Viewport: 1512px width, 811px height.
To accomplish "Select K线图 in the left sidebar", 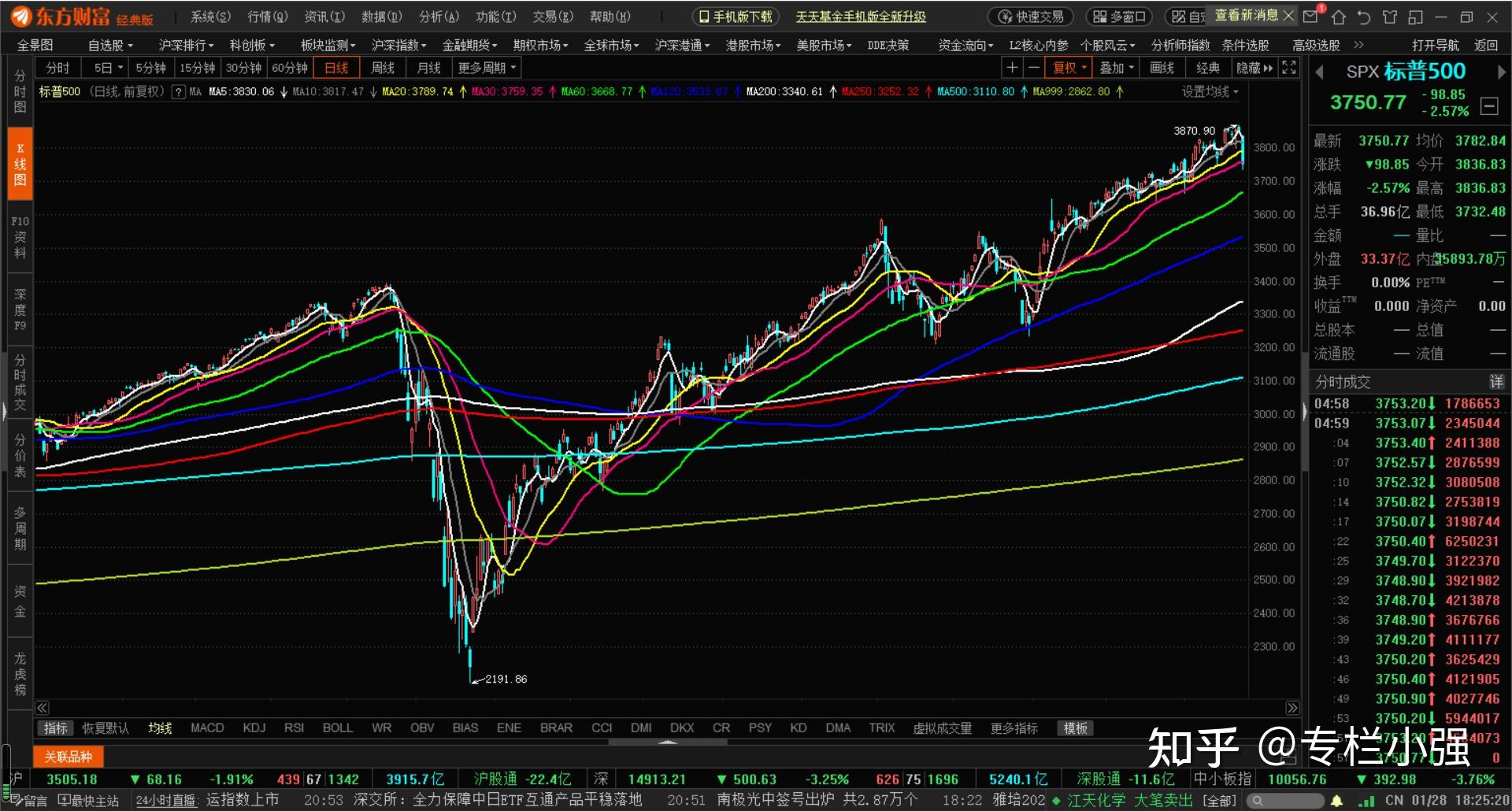I will click(x=20, y=164).
